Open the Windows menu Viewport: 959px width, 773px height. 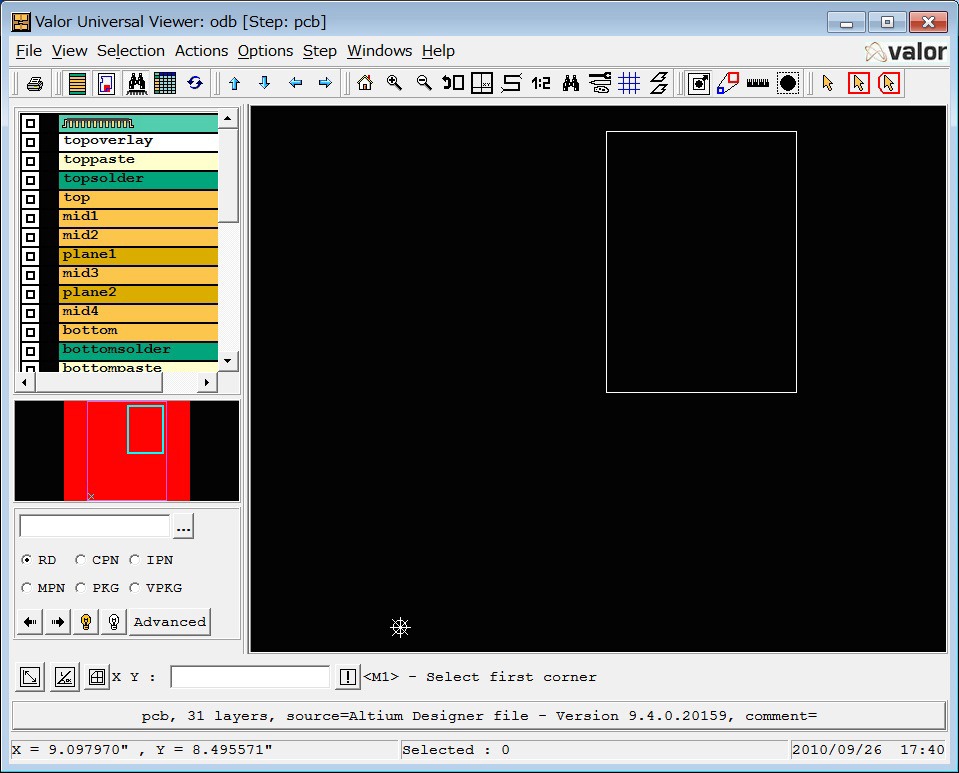pyautogui.click(x=380, y=51)
